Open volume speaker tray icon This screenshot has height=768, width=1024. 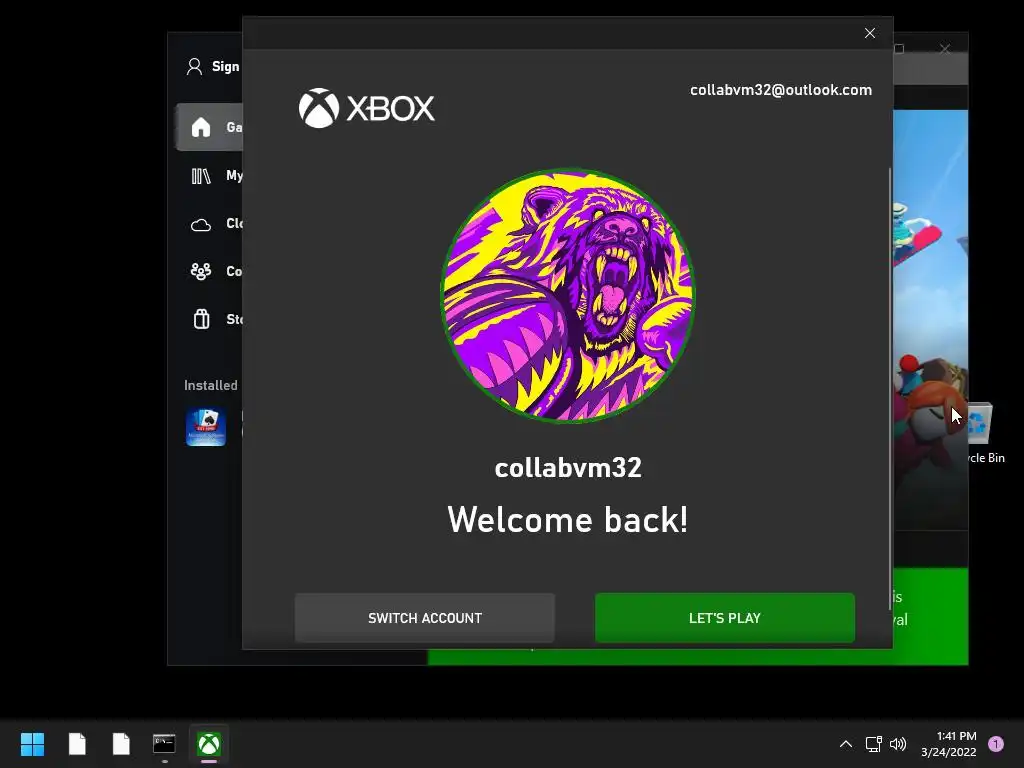tap(898, 744)
